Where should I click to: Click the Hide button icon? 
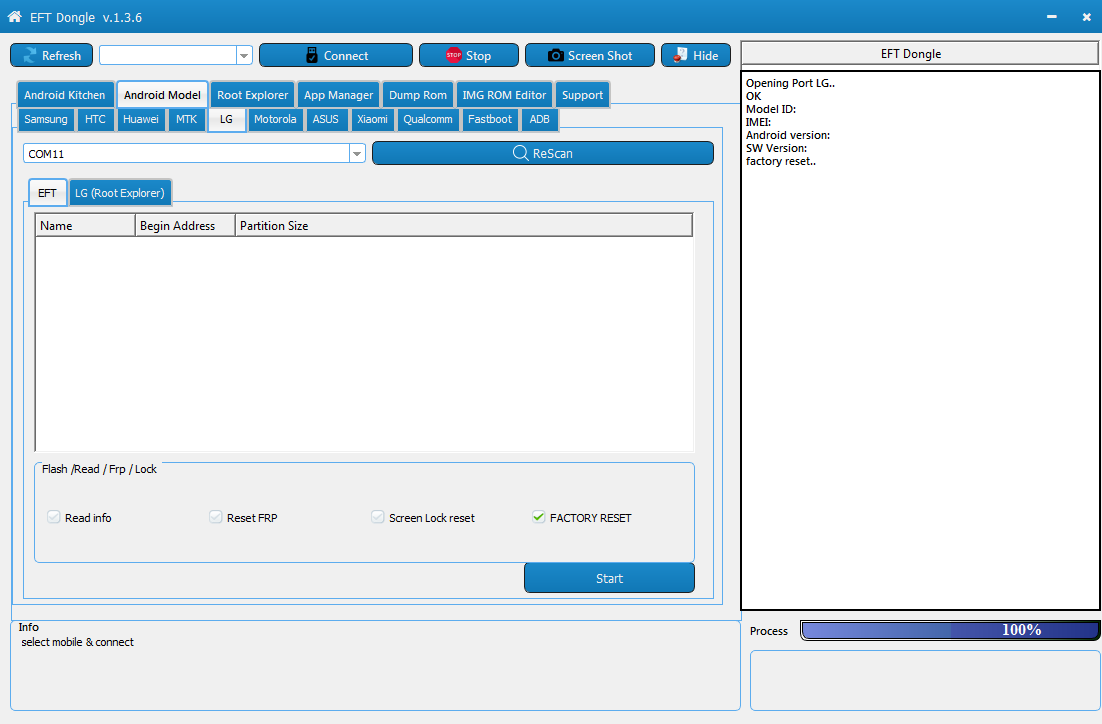(x=680, y=55)
